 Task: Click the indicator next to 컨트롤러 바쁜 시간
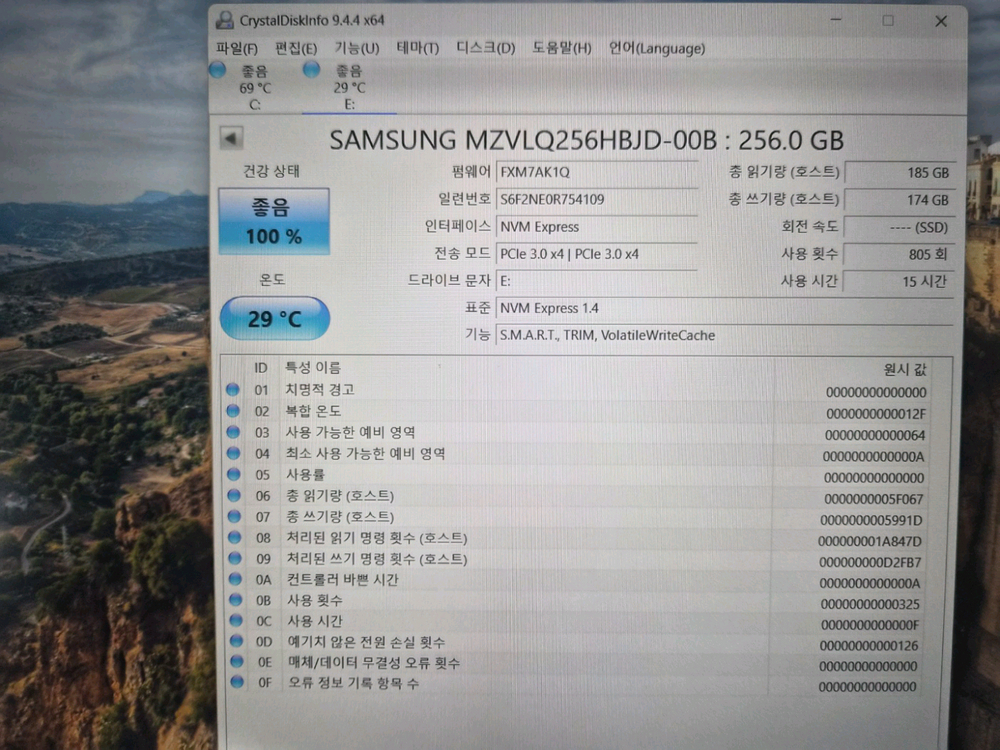[234, 580]
